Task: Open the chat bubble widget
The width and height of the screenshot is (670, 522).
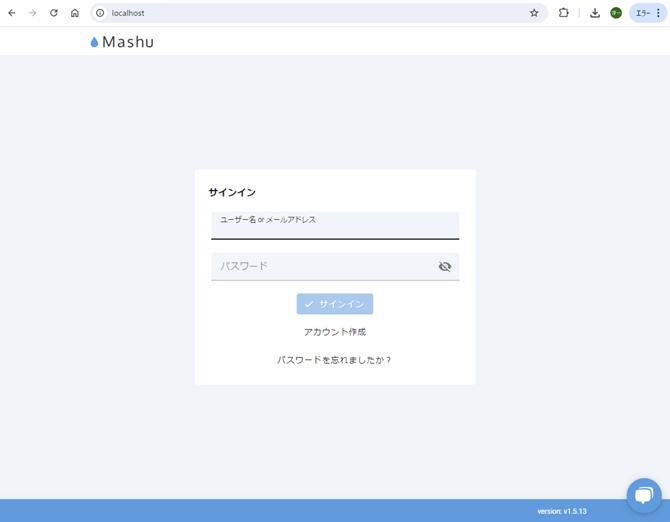Action: [x=644, y=495]
